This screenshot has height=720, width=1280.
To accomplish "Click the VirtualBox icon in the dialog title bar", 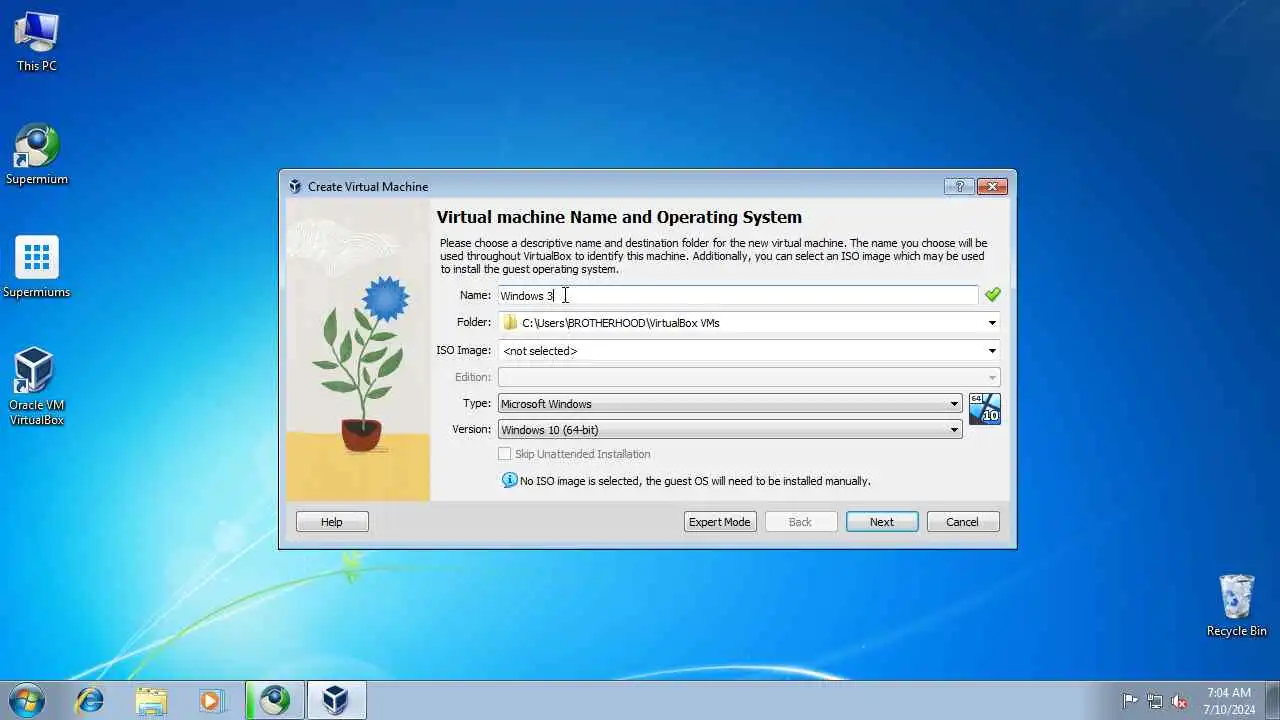I will [x=295, y=186].
